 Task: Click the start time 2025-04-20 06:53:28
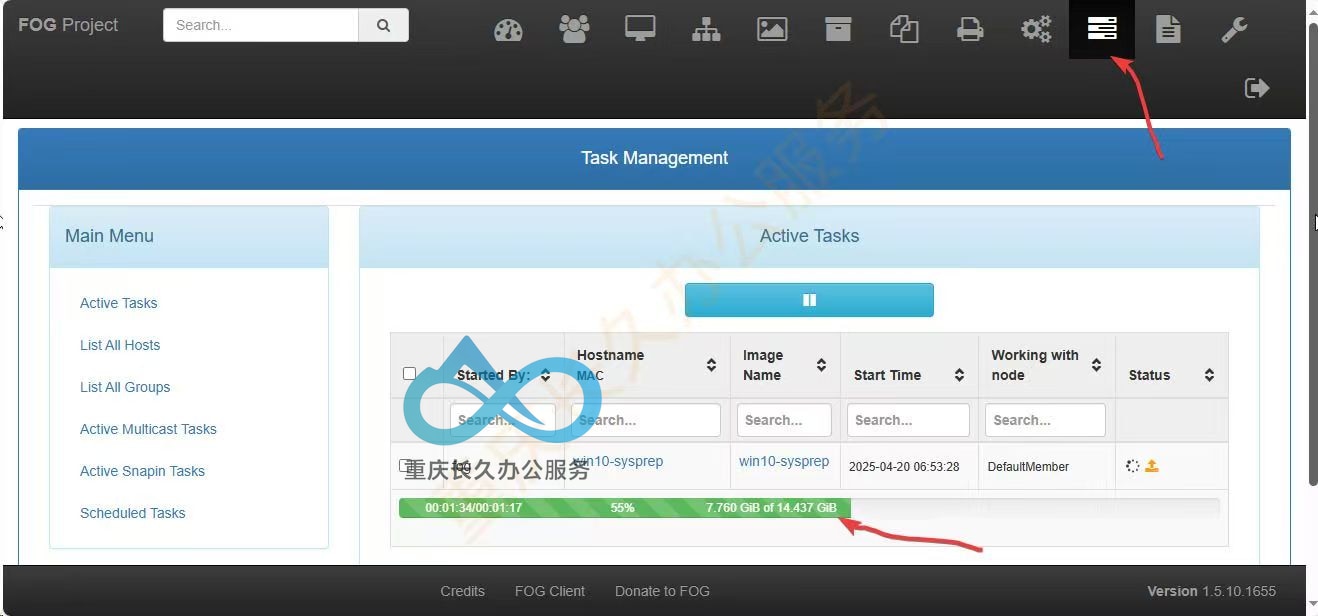pyautogui.click(x=904, y=467)
